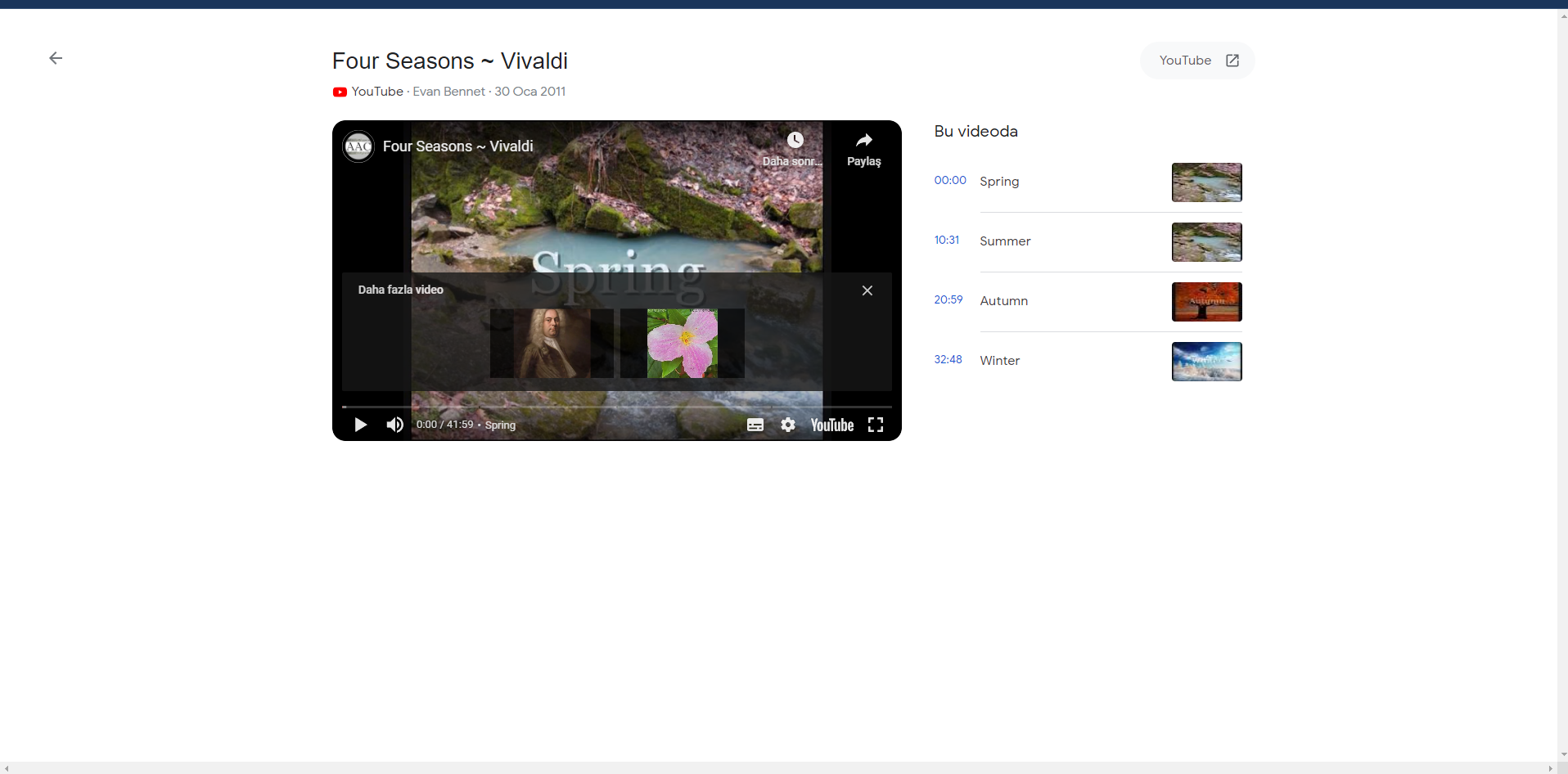1568x774 pixels.
Task: Click the red YouTube source icon
Action: click(340, 92)
